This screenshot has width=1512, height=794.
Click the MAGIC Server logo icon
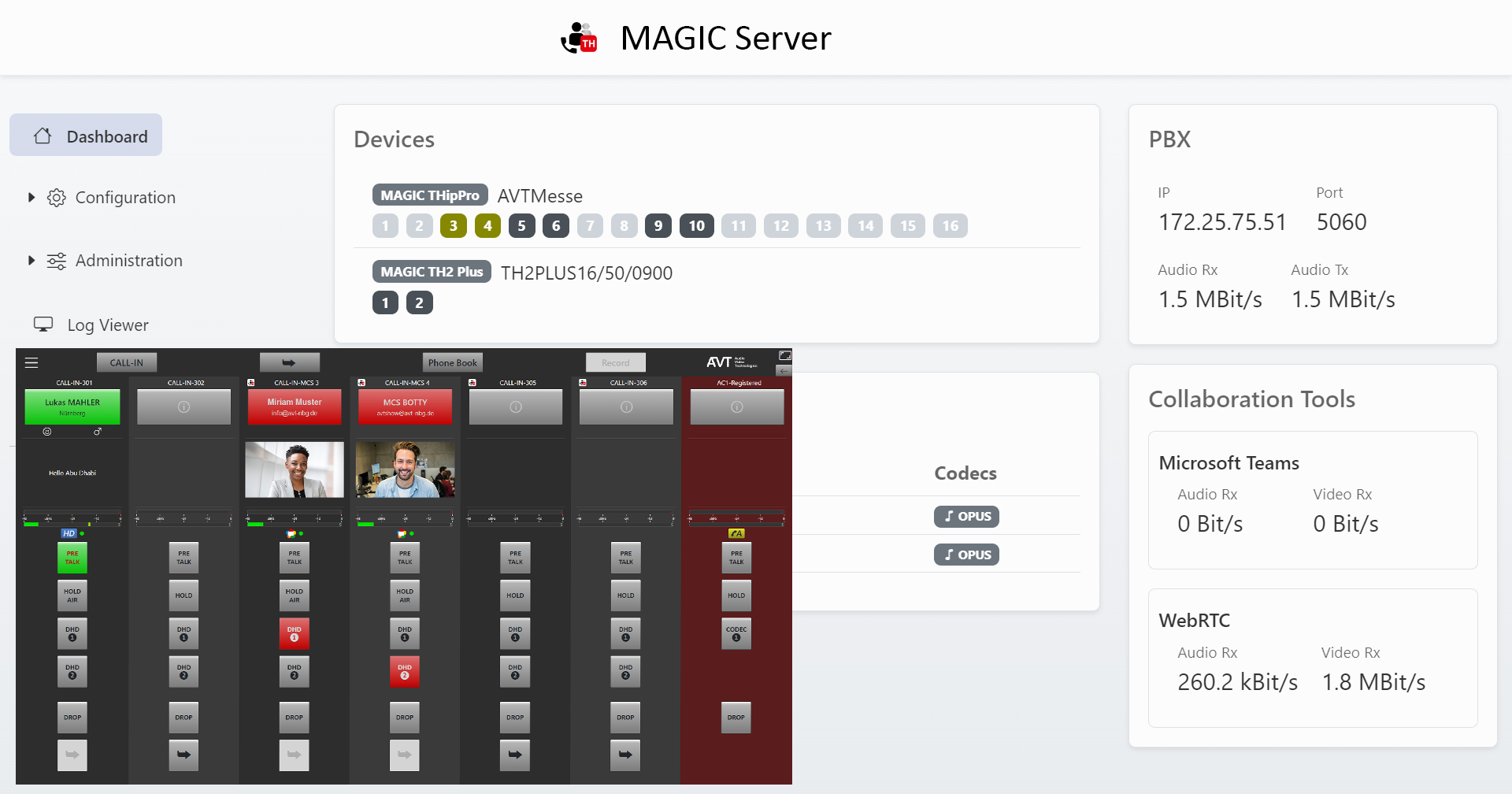[x=579, y=38]
